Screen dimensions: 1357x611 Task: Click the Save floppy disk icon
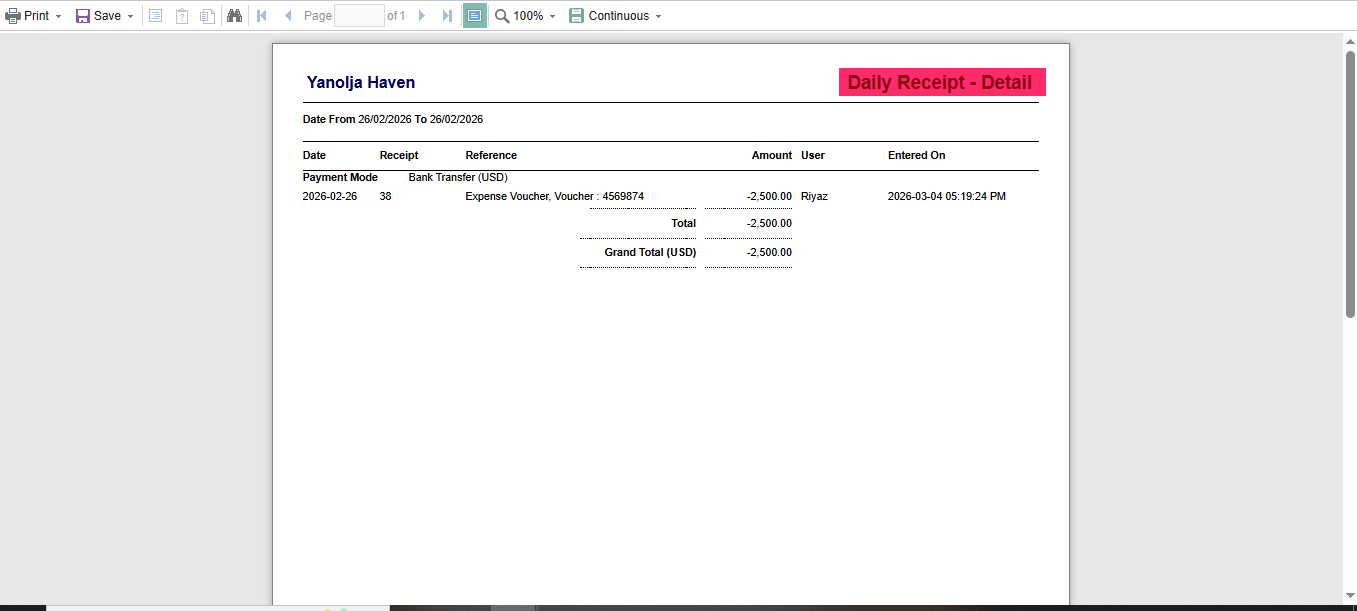tap(83, 16)
